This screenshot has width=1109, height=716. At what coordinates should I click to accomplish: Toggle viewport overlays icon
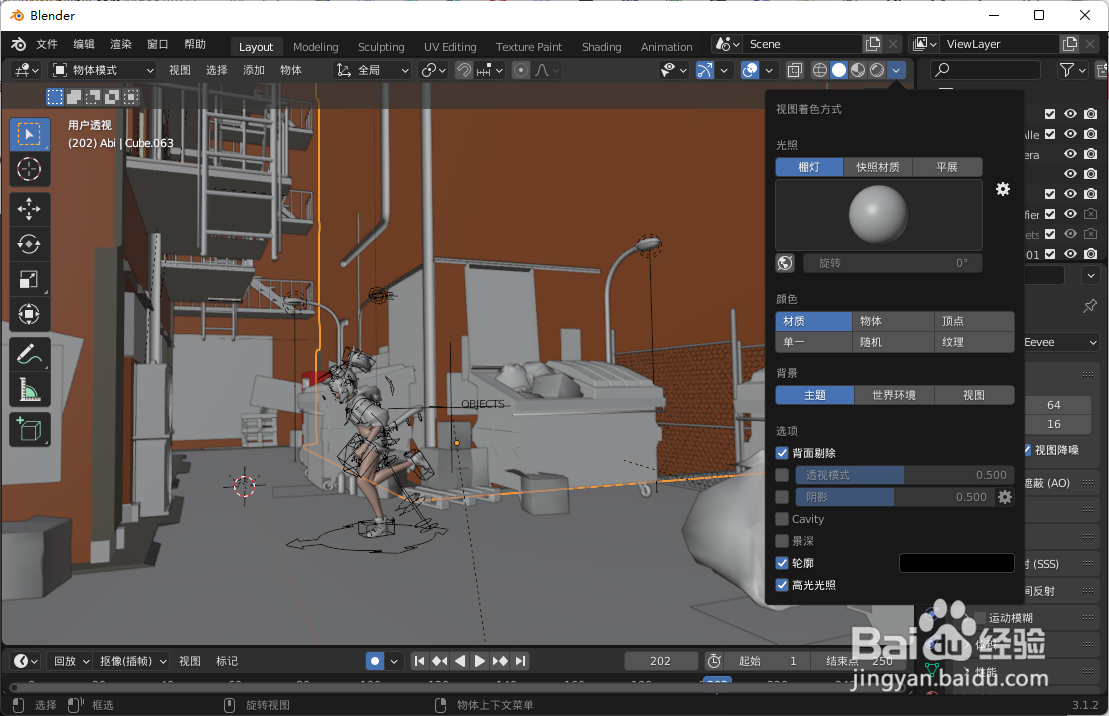[750, 70]
